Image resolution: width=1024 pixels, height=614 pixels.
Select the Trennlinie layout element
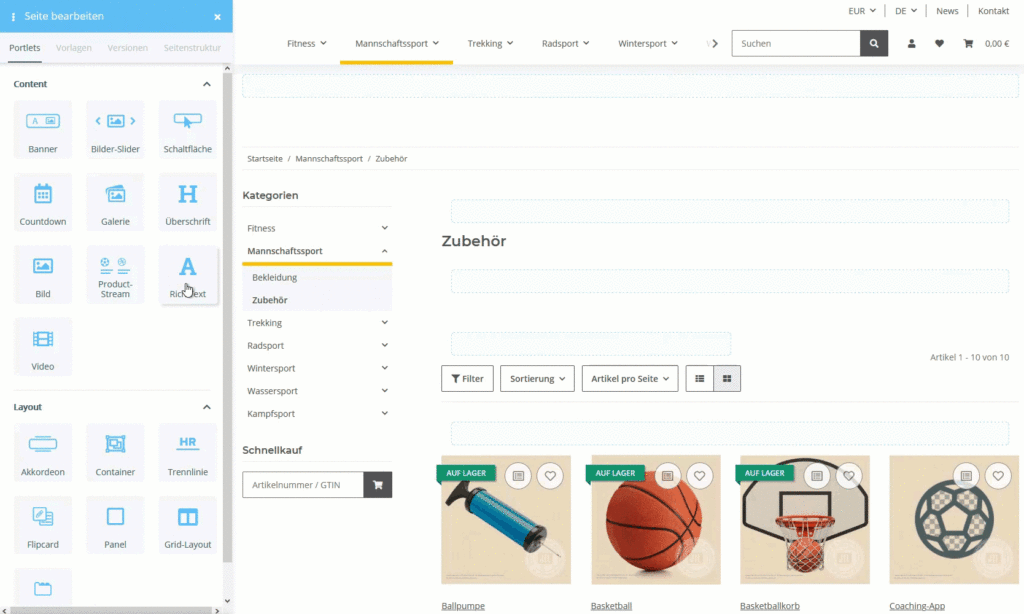pyautogui.click(x=187, y=452)
